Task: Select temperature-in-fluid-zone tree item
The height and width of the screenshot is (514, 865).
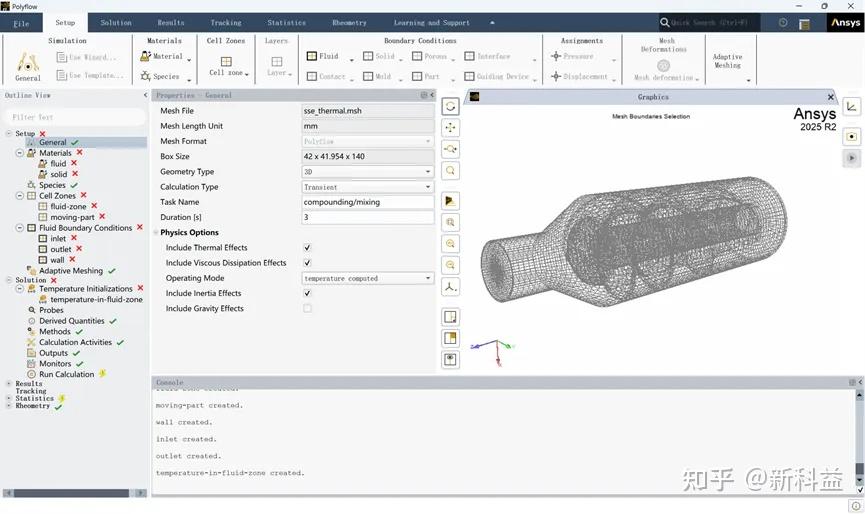Action: [x=96, y=299]
